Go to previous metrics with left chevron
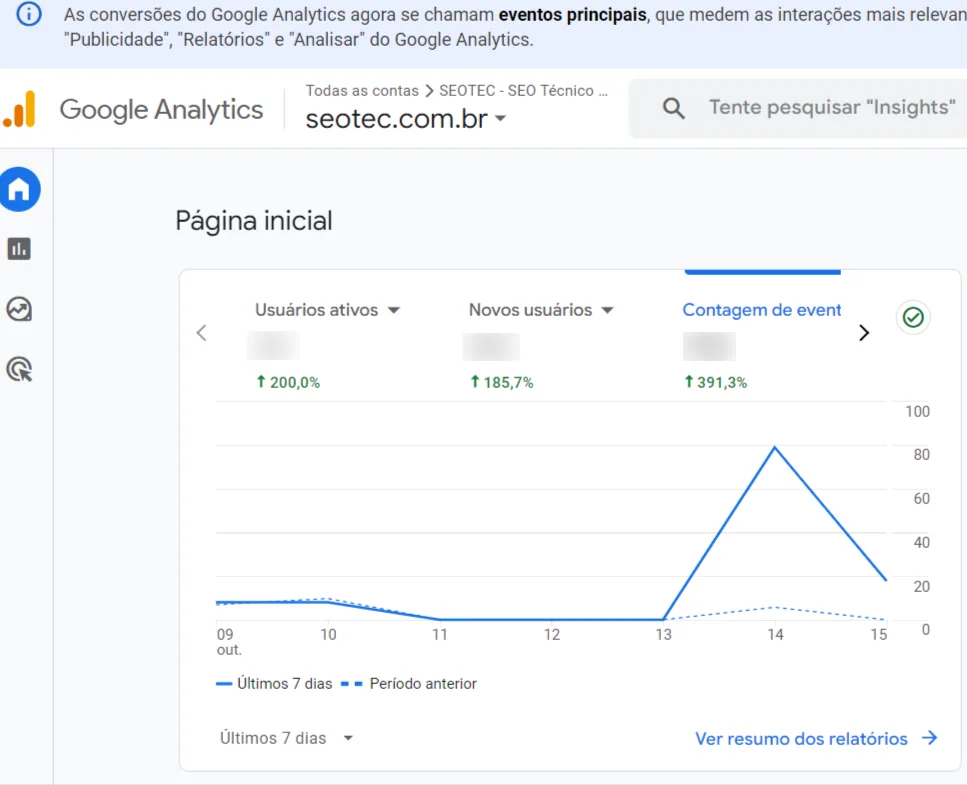The image size is (967, 785). point(202,333)
